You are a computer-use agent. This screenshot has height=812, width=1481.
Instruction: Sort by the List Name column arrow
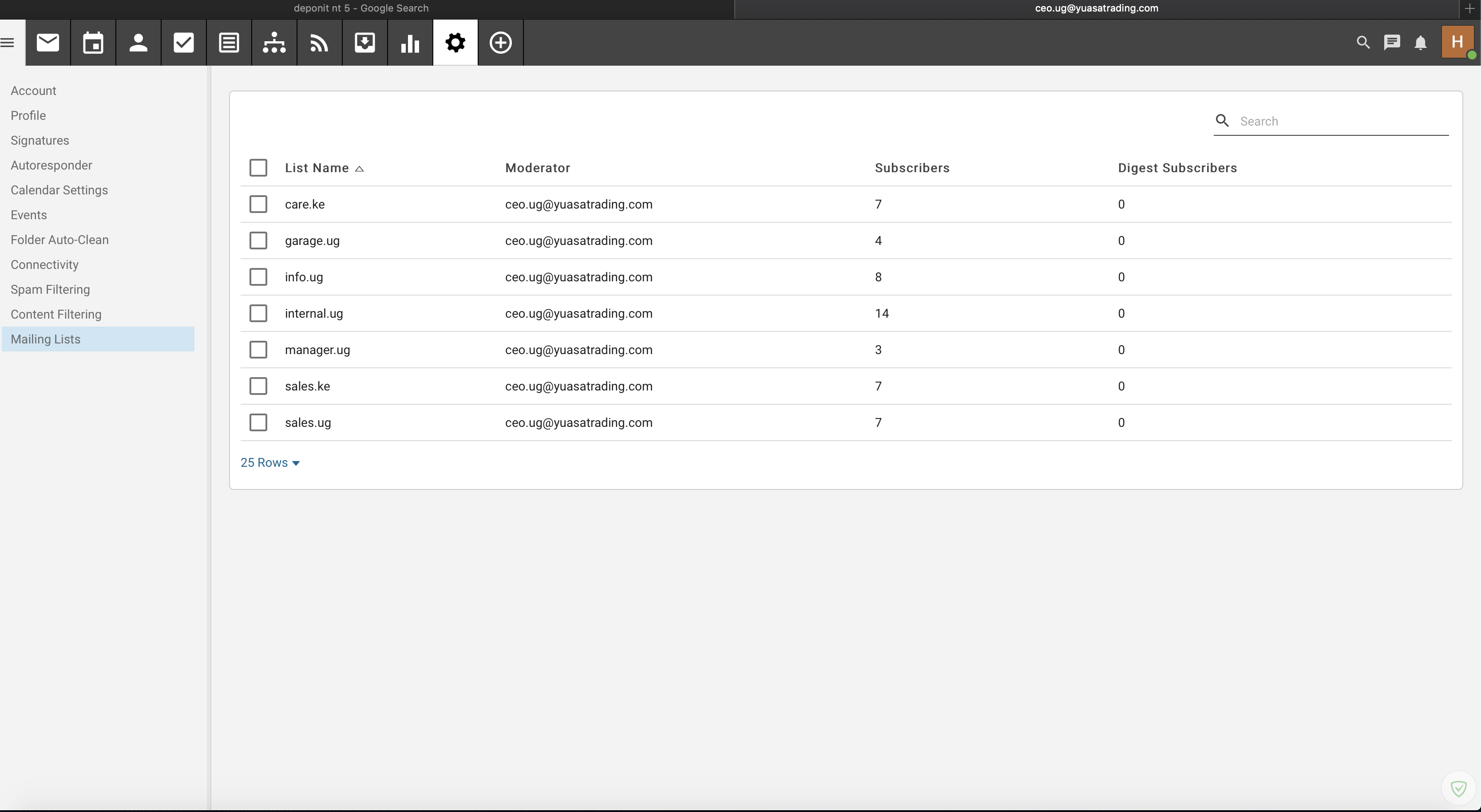click(359, 168)
